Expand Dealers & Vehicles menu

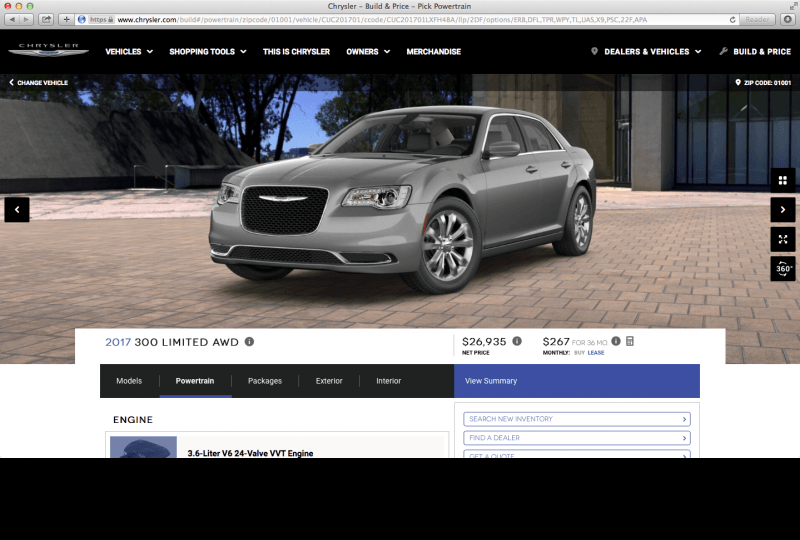point(646,52)
